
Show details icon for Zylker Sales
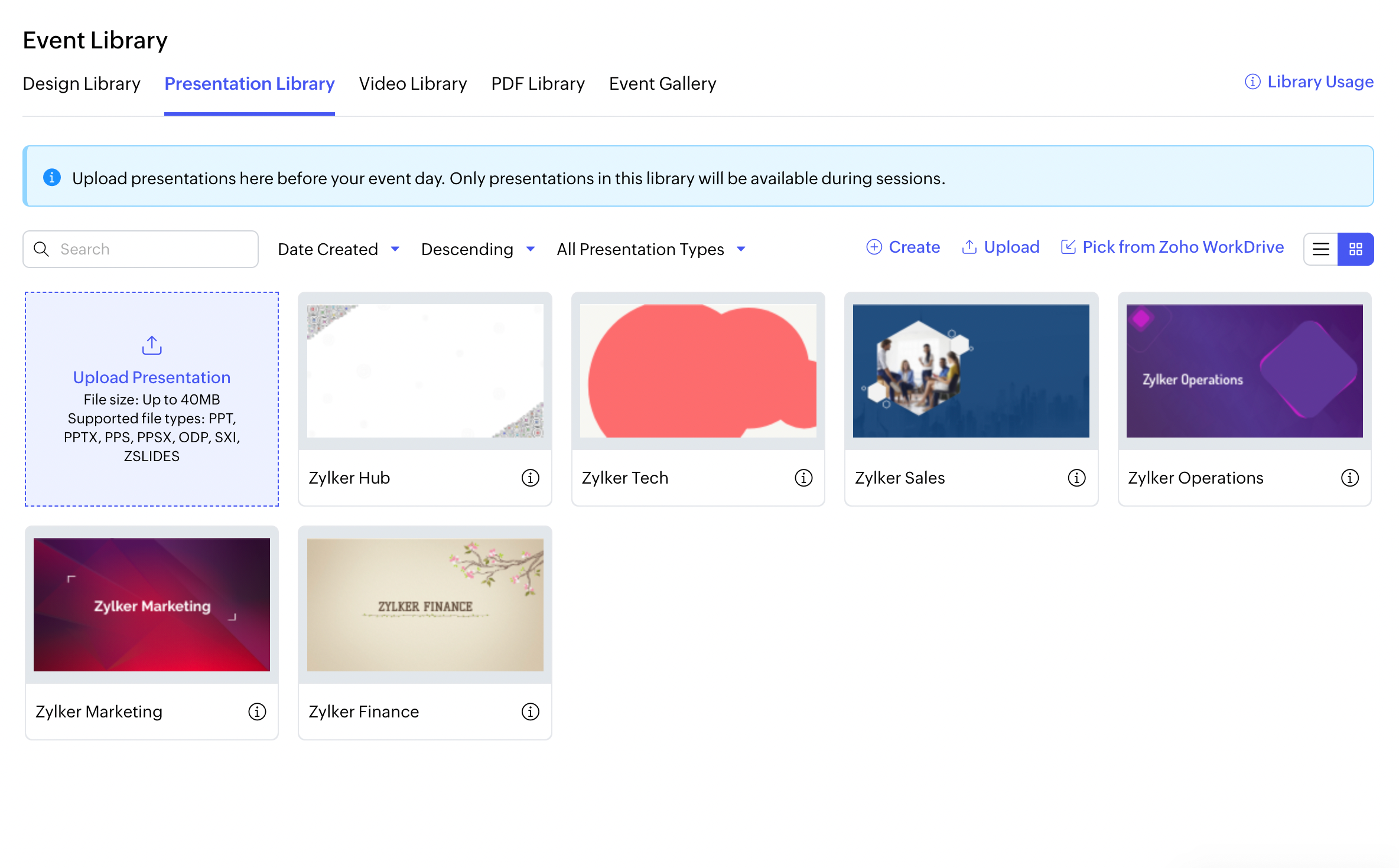[x=1076, y=478]
